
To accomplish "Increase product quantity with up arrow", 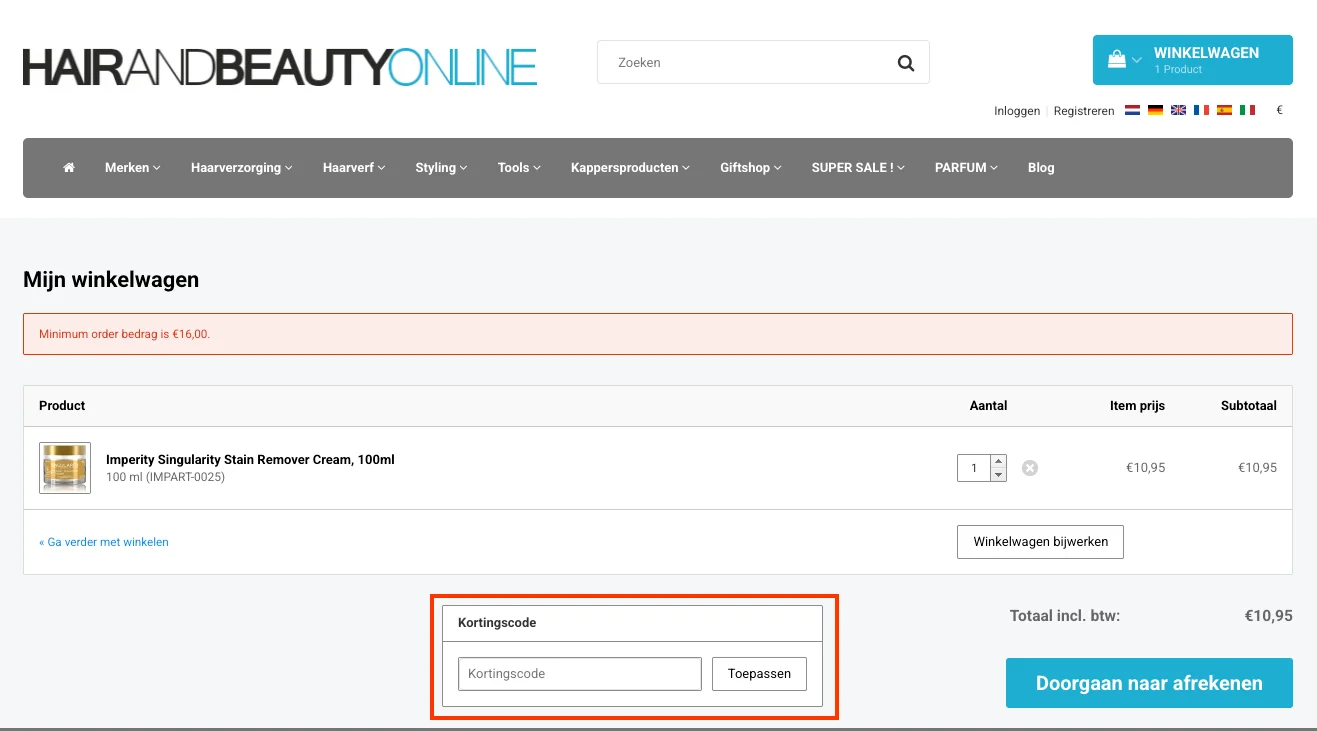I will [998, 462].
